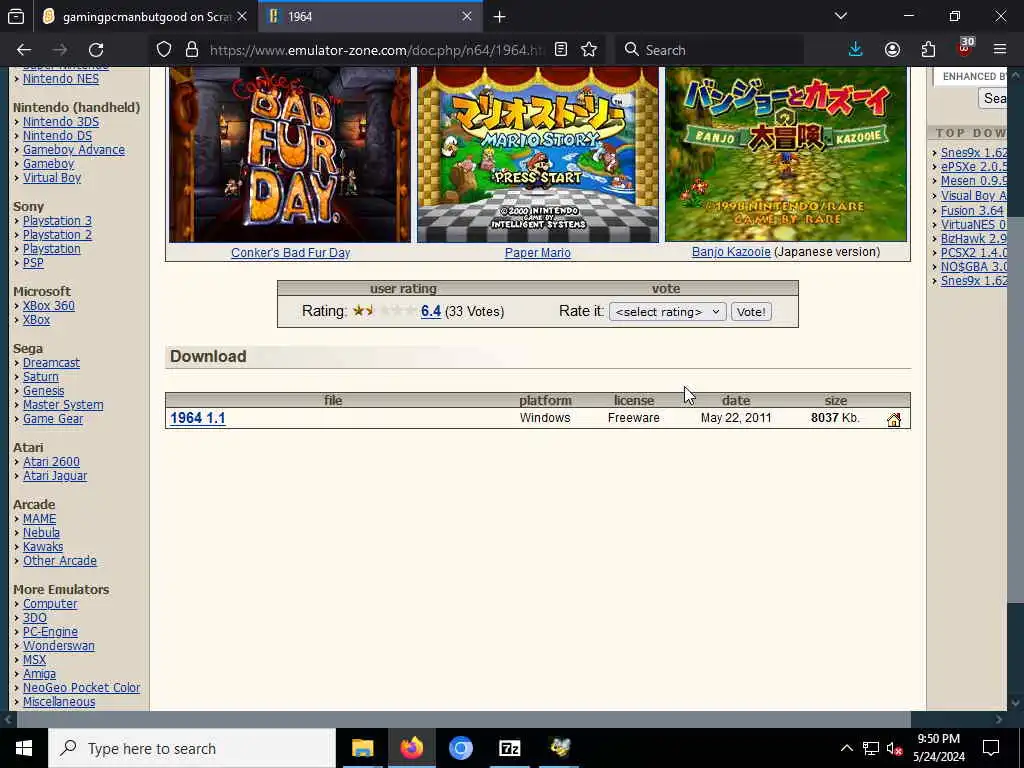Close the gamingpcmanbutgood Scratch tab
Viewport: 1024px width, 768px height.
[x=242, y=16]
